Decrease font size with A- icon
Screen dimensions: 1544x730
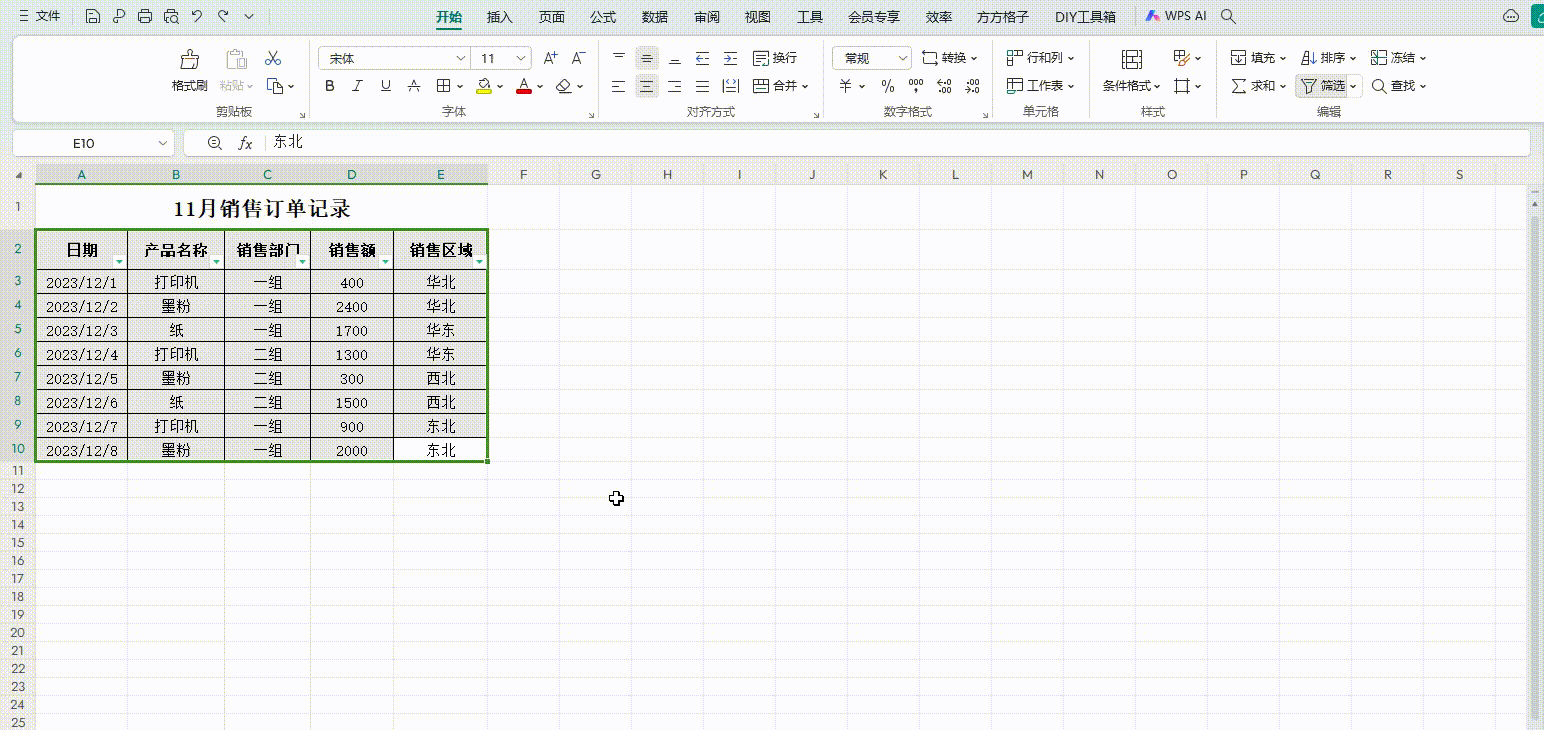coord(578,58)
